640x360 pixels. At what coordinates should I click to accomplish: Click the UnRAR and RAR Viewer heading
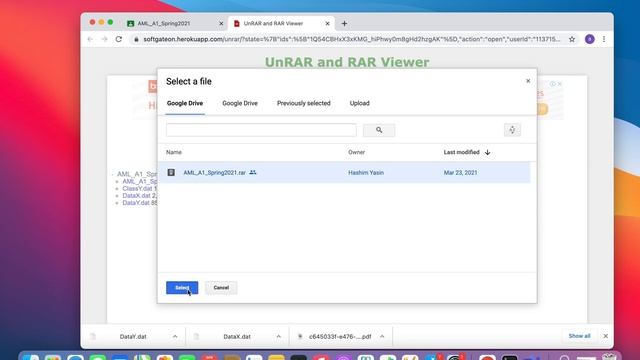tap(347, 62)
